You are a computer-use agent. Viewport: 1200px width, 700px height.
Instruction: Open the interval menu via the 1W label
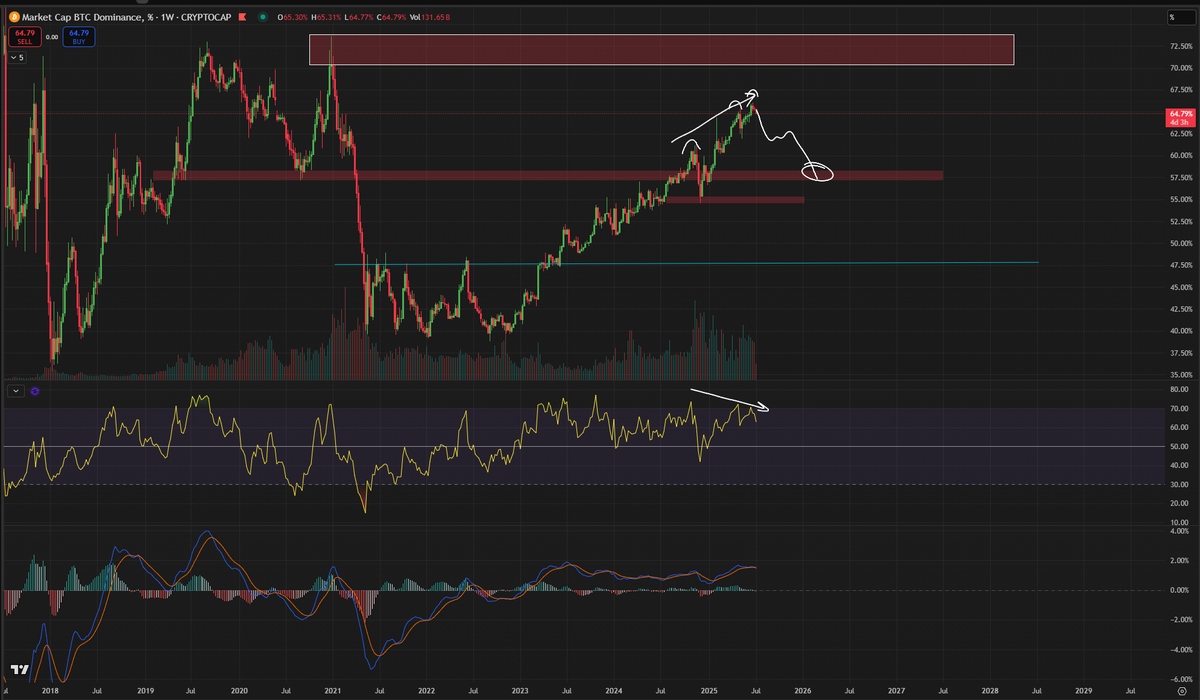coord(166,17)
